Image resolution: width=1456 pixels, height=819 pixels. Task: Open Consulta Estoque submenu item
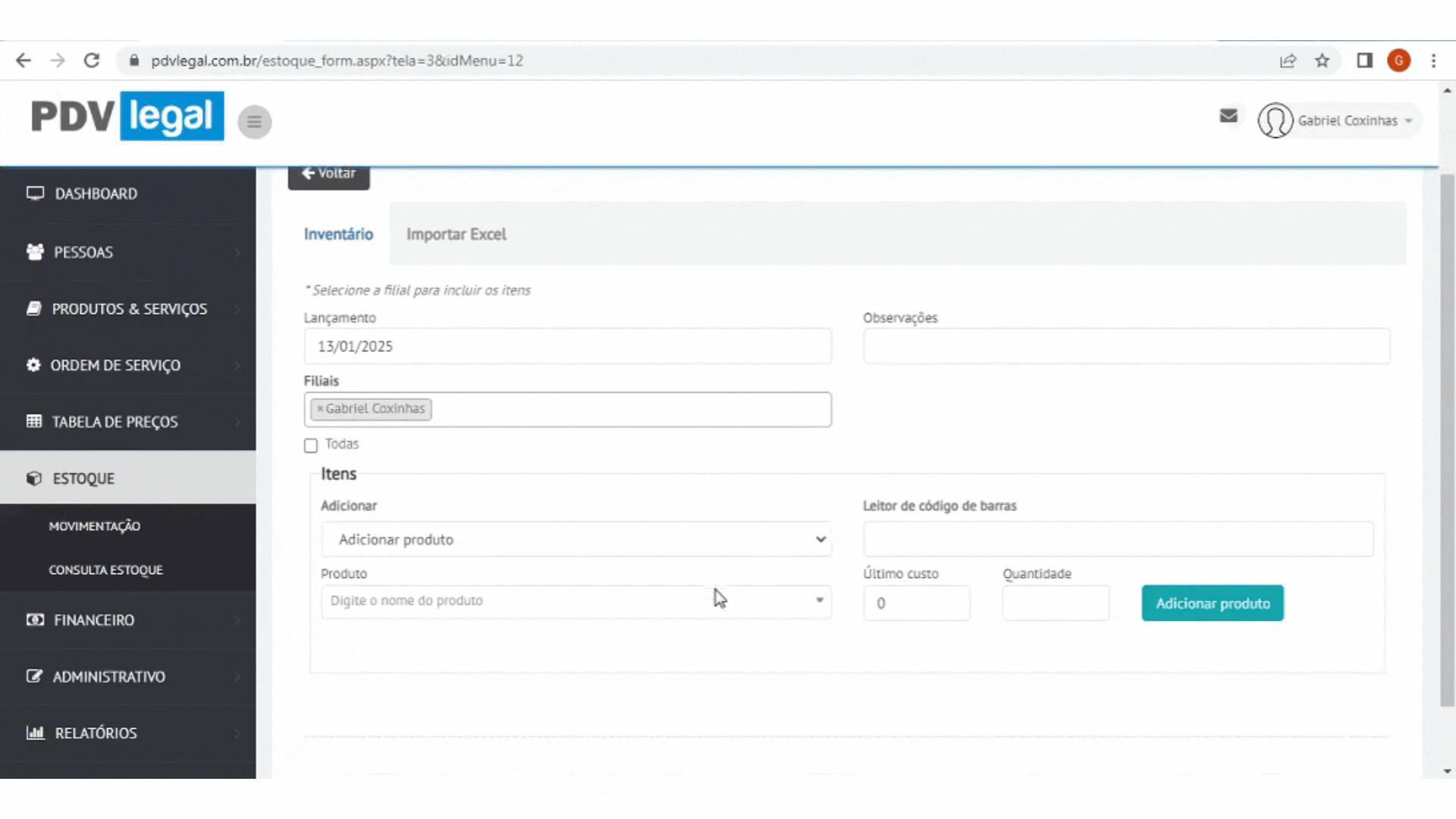coord(105,570)
